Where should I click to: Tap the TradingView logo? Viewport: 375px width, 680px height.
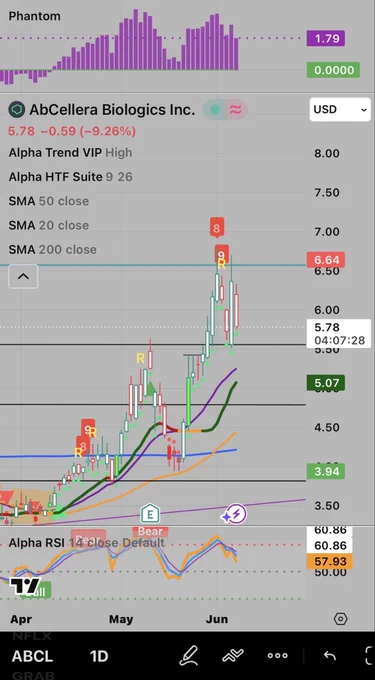pos(25,587)
